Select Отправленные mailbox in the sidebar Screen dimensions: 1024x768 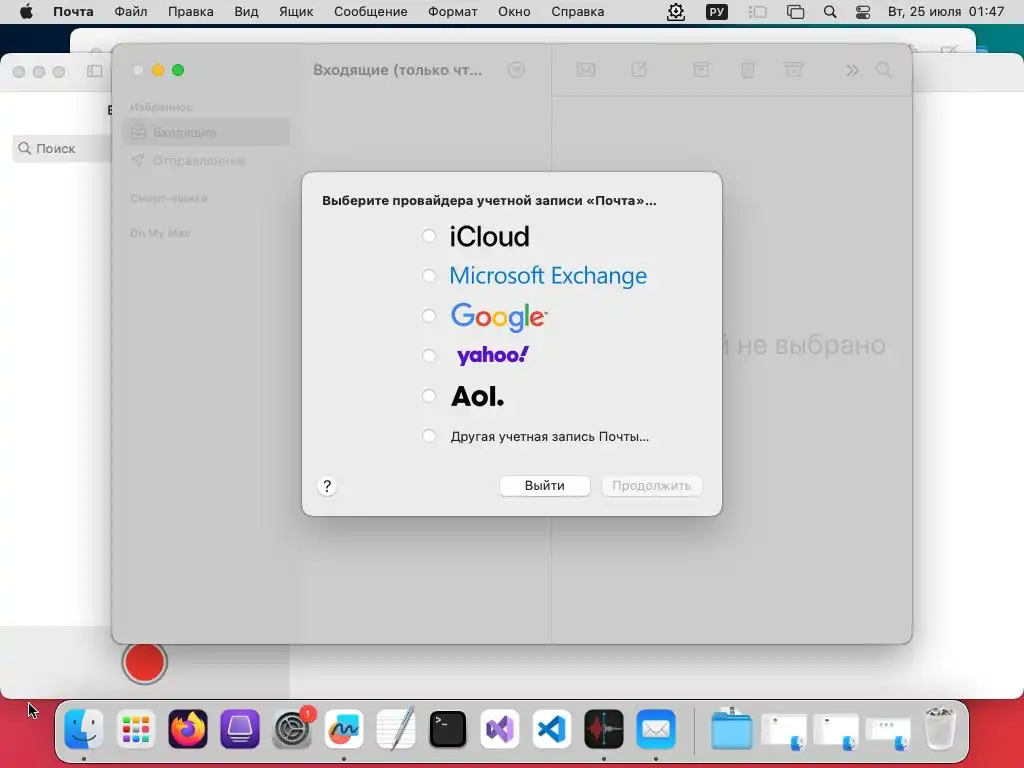coord(206,161)
